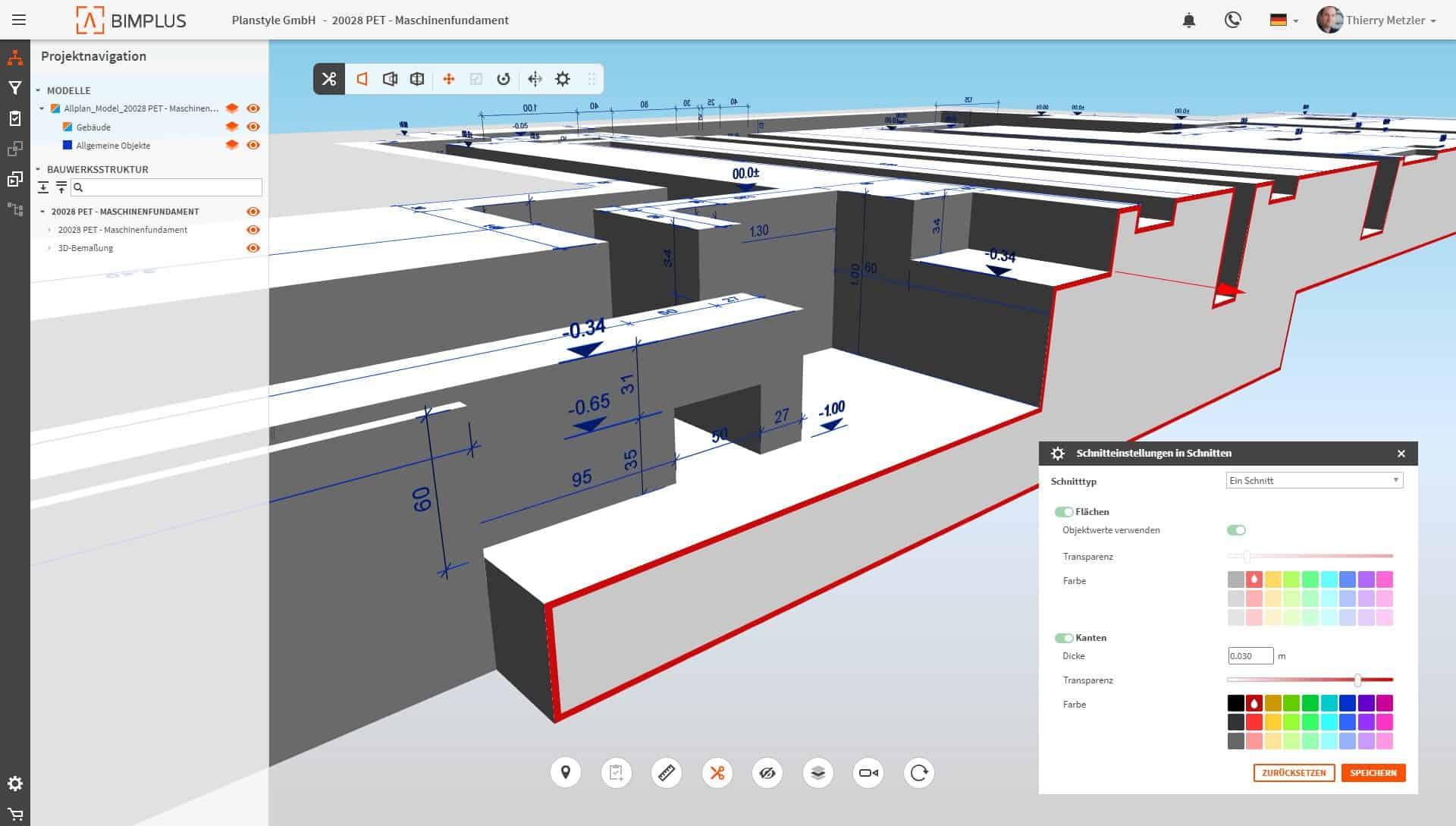Click the notifications bell icon
This screenshot has height=826, width=1456.
coord(1189,20)
